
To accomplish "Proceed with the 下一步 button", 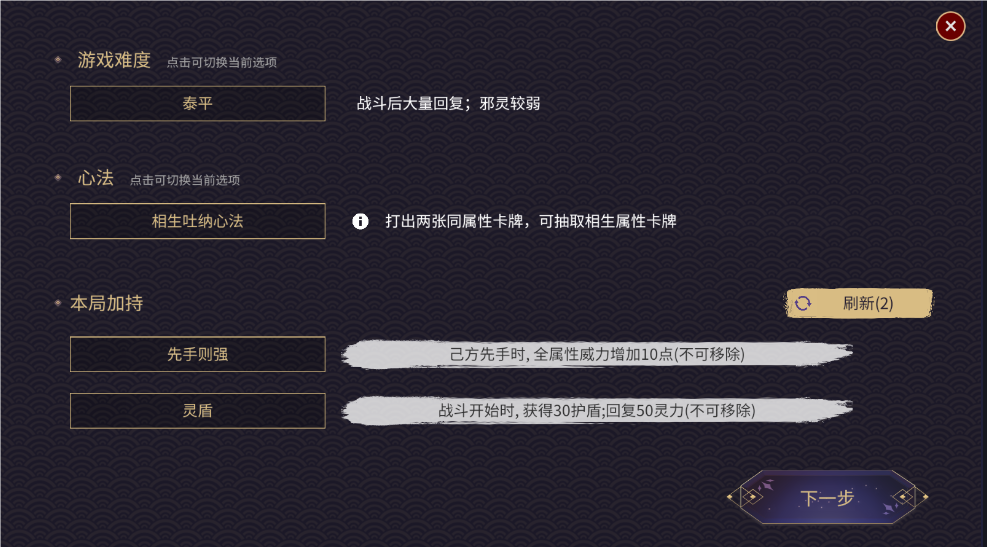I will click(x=827, y=497).
